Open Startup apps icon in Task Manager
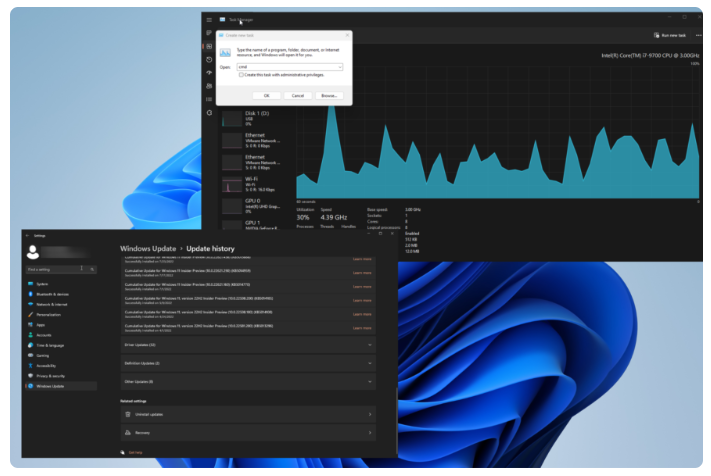Screen dimensions: 711x476 coord(209,73)
